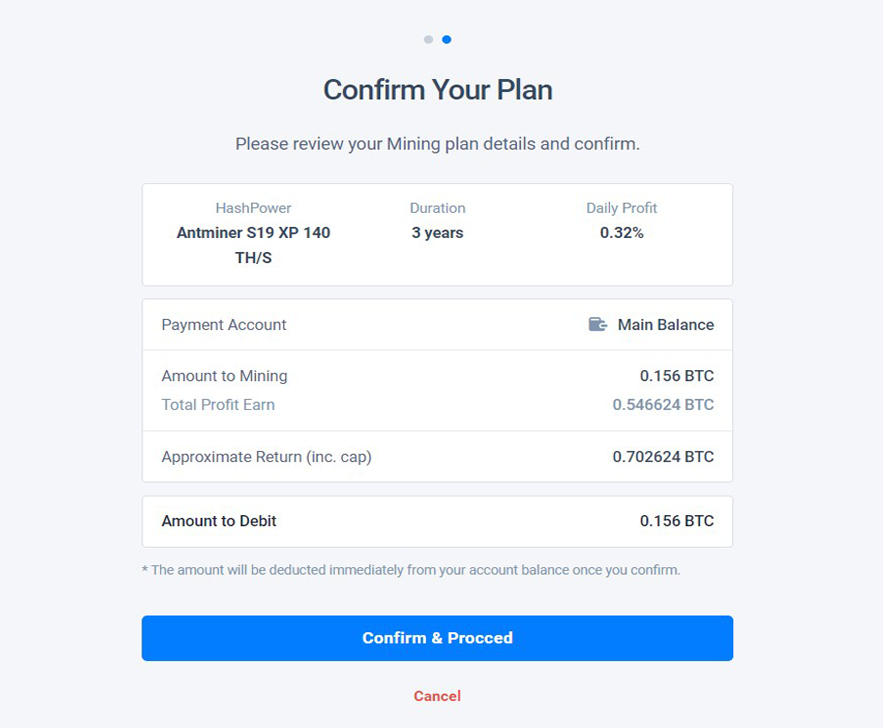Click the 0.32% daily profit value
The width and height of the screenshot is (883, 728).
pyautogui.click(x=621, y=233)
